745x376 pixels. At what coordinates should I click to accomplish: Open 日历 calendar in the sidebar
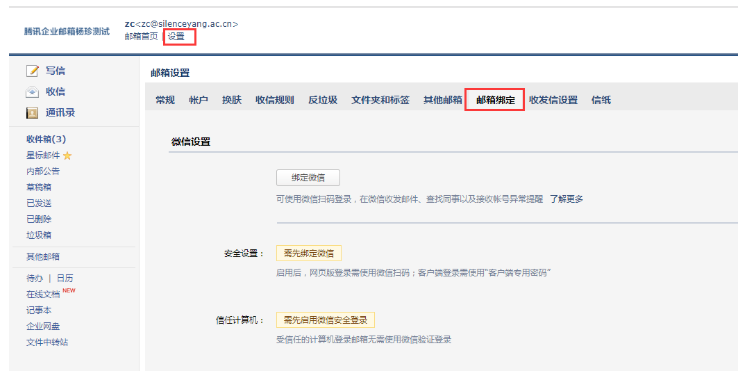(65, 278)
